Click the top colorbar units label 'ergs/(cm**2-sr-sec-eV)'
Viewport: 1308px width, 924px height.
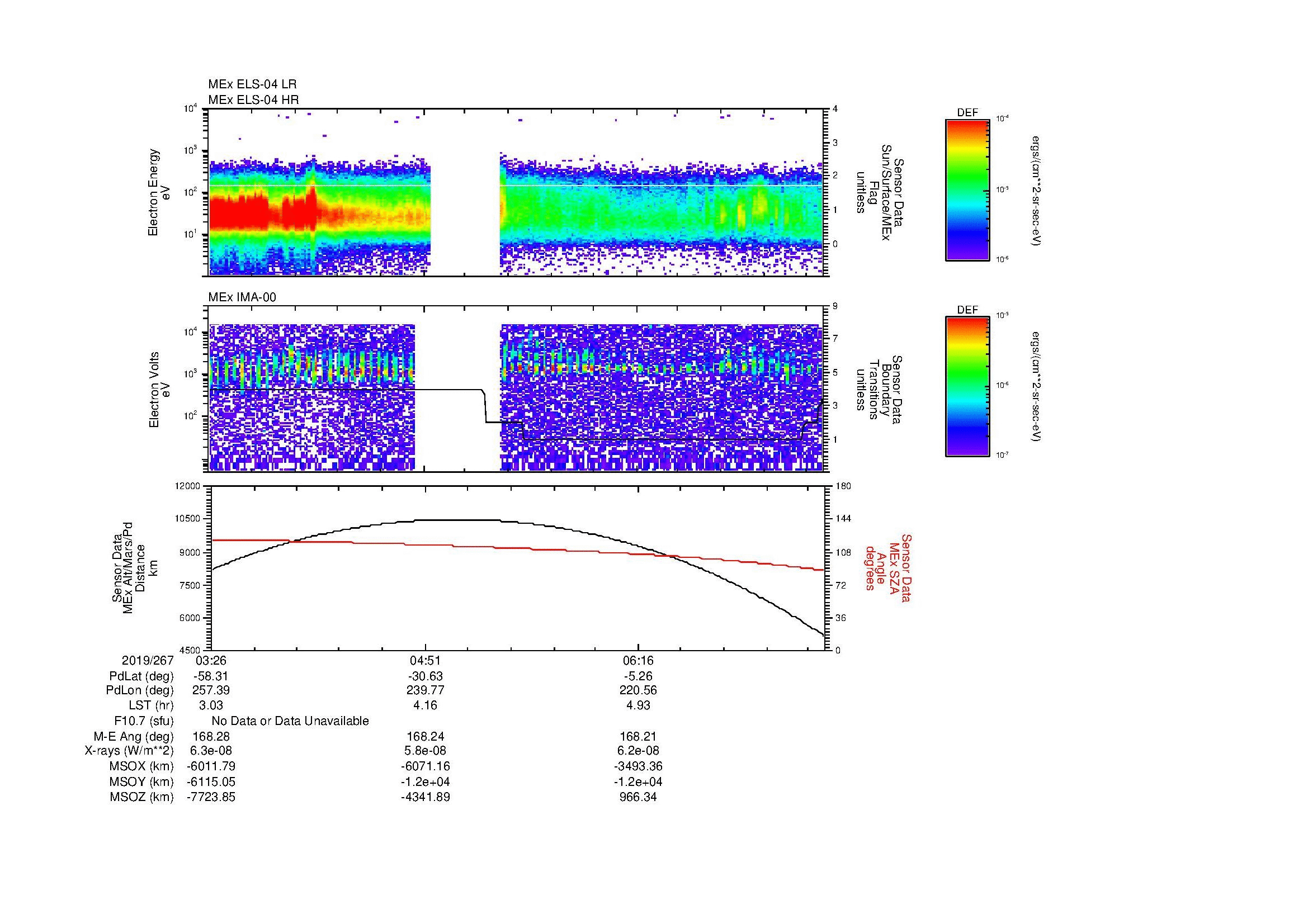pos(1036,191)
